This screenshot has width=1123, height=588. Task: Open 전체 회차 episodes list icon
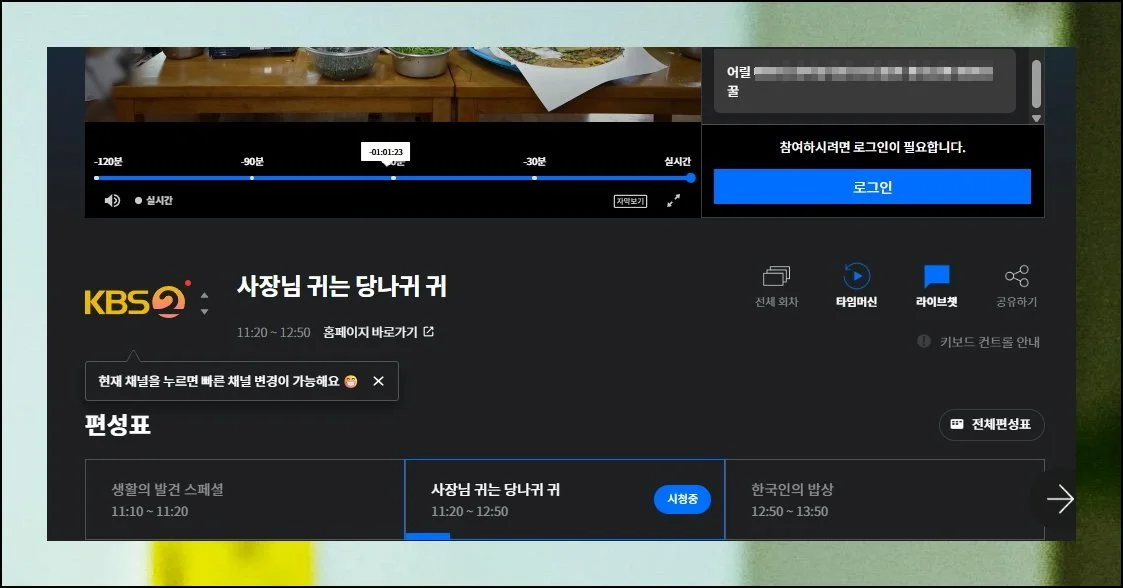(776, 277)
